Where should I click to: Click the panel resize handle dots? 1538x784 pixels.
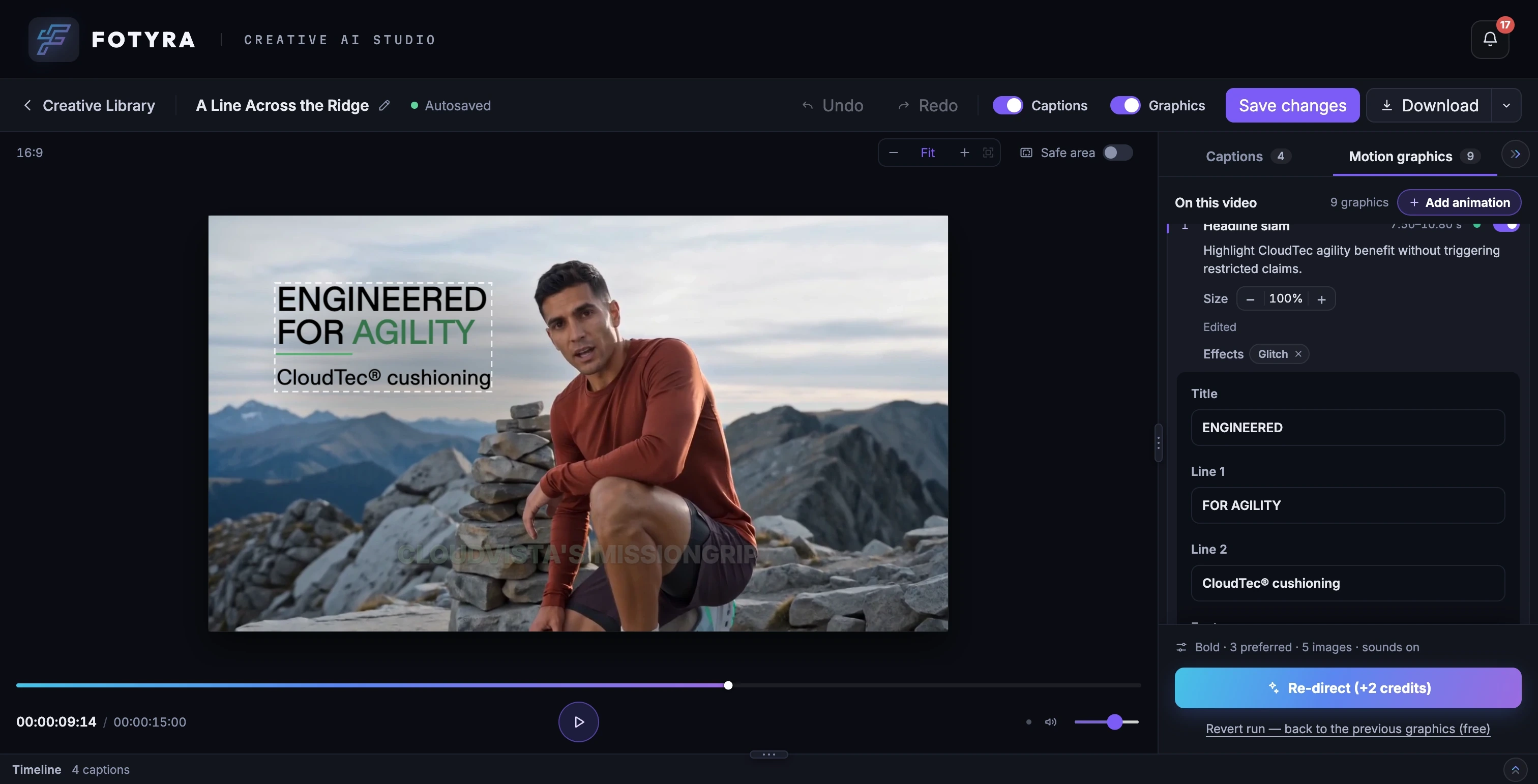[x=1158, y=443]
